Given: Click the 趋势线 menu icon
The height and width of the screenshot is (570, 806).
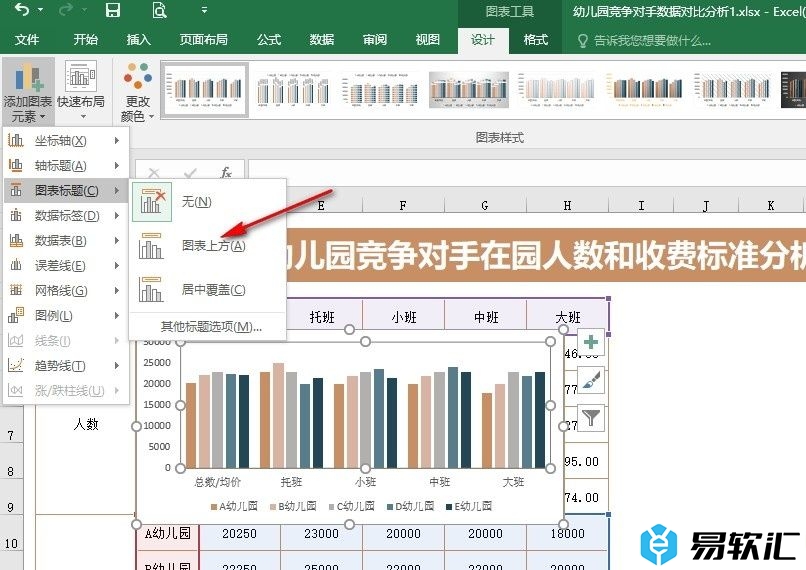Looking at the screenshot, I should 16,365.
